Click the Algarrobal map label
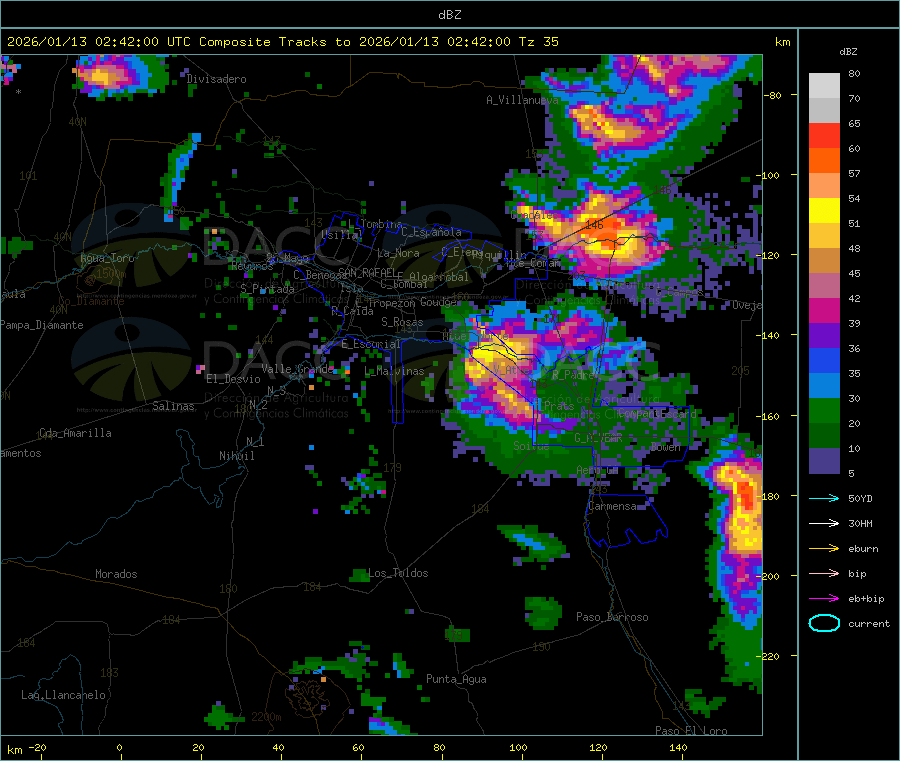This screenshot has height=761, width=900. tap(439, 277)
